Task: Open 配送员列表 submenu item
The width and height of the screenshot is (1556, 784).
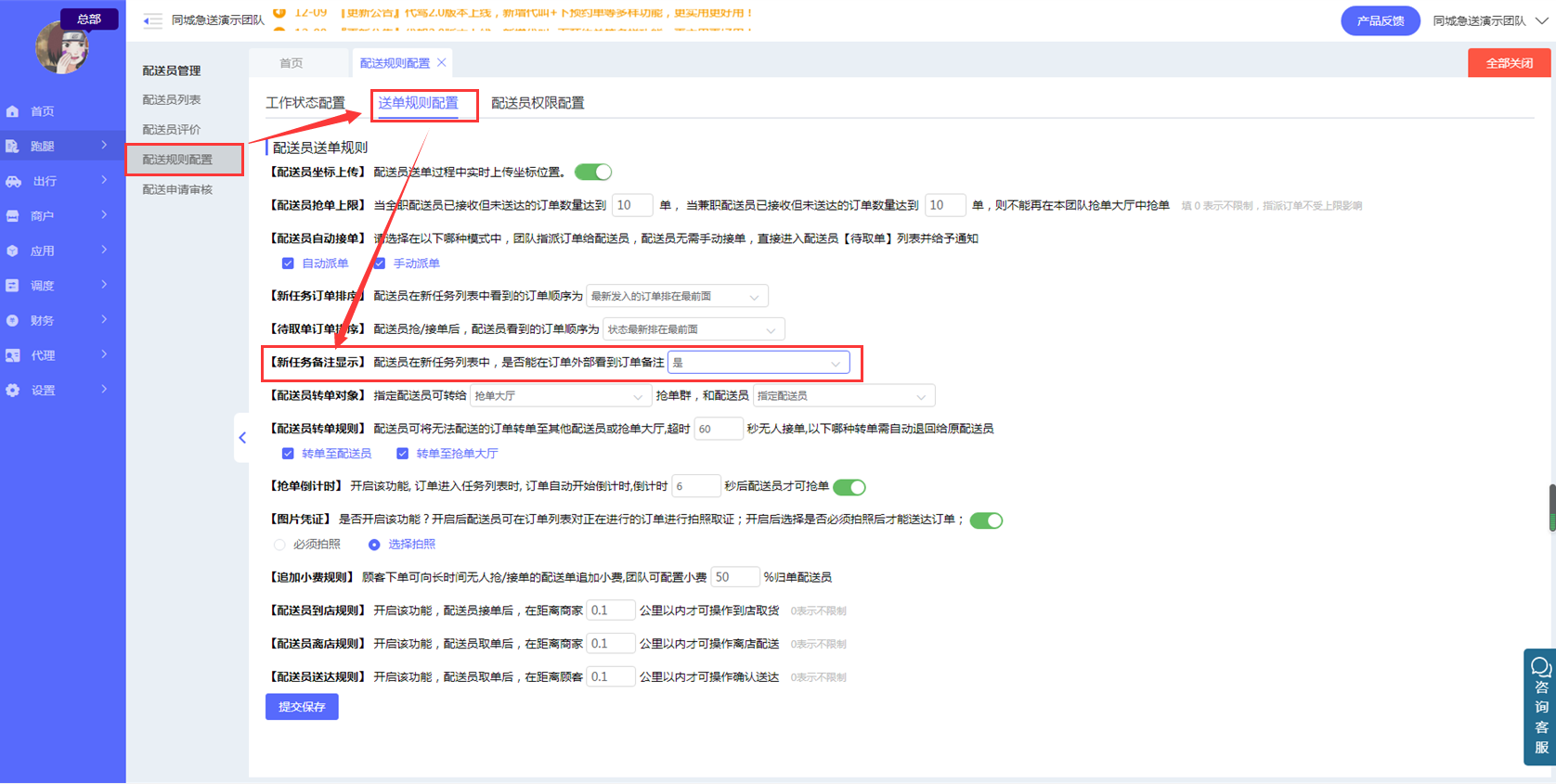Action: [x=172, y=100]
